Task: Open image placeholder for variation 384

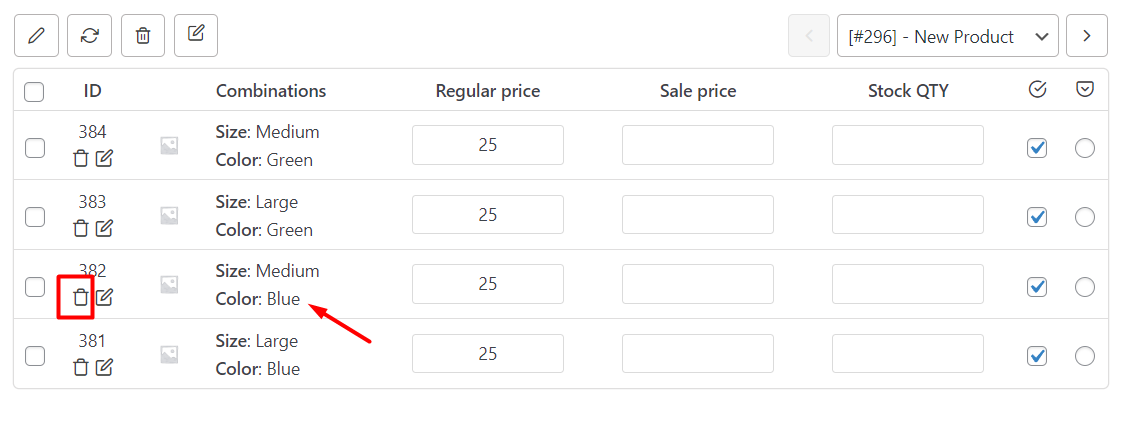Action: 170,146
